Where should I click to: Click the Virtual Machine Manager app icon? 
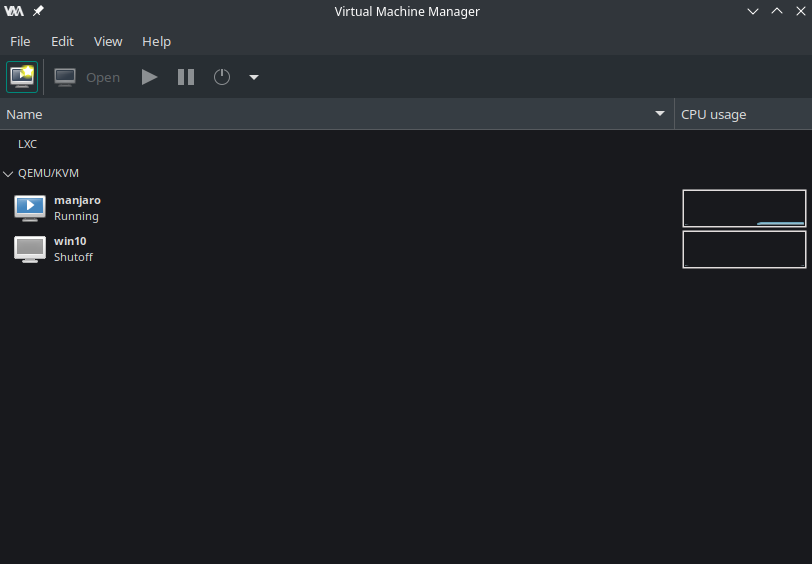pyautogui.click(x=14, y=11)
